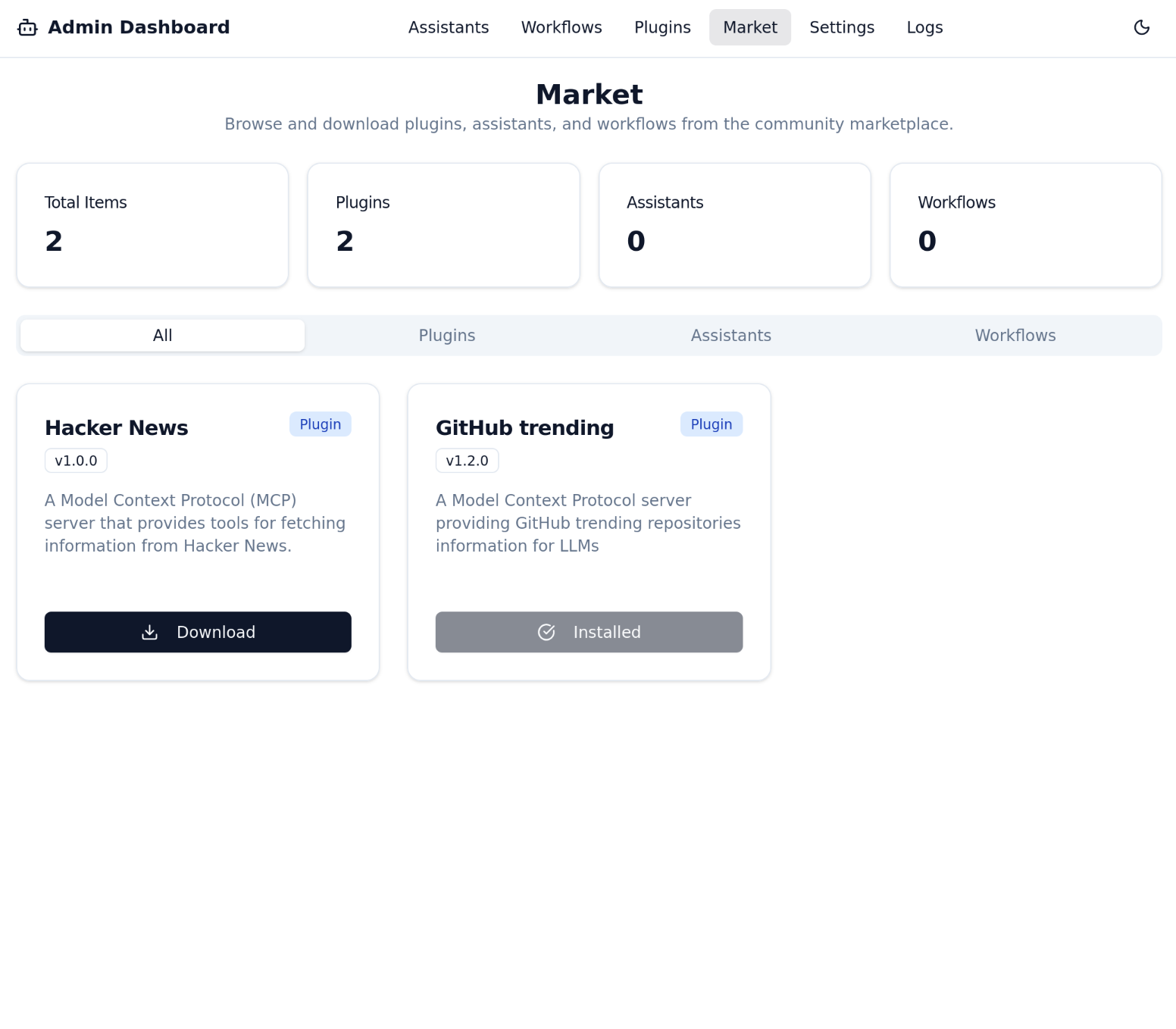Toggle dark mode with moon icon
Viewport: 1176px width, 1029px height.
[x=1141, y=28]
